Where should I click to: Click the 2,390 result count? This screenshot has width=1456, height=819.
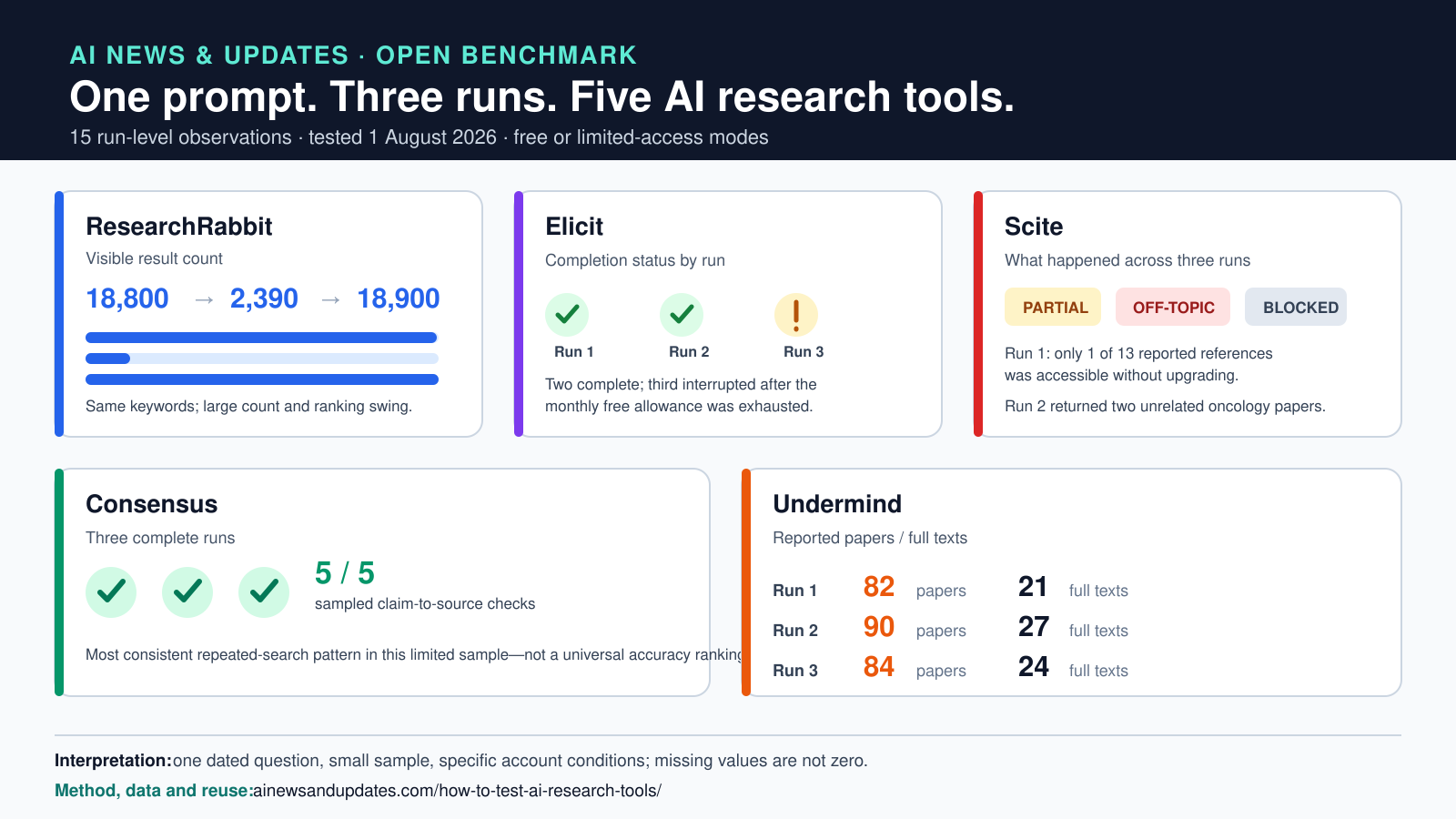pos(264,298)
